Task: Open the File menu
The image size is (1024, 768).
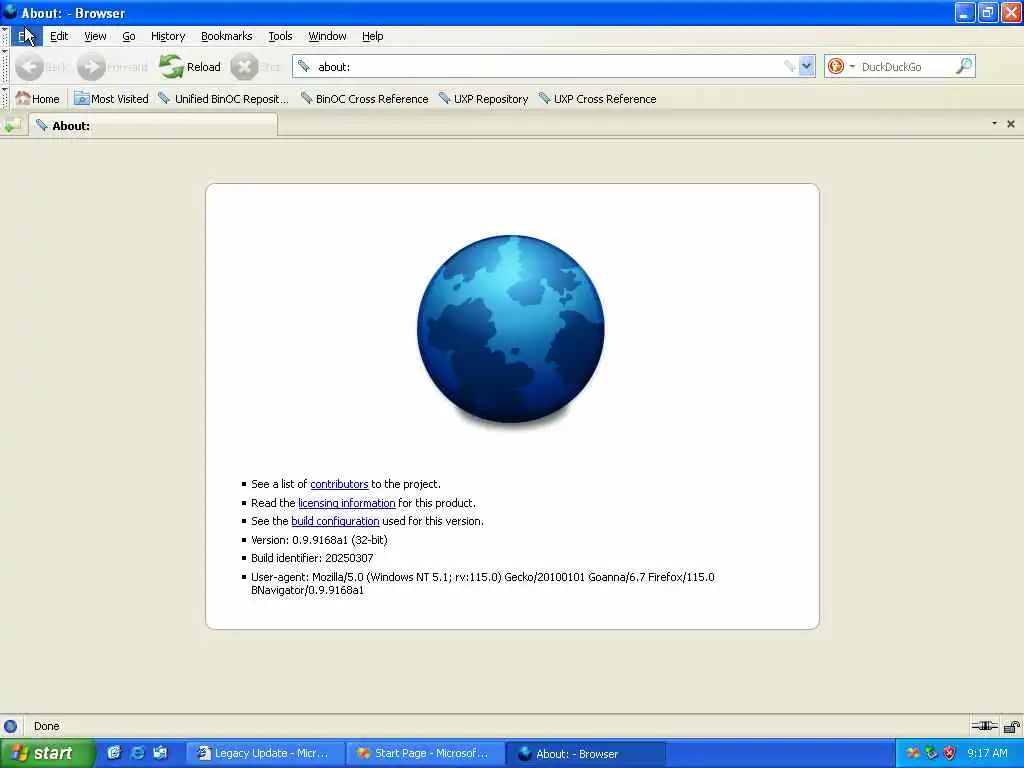Action: point(26,36)
